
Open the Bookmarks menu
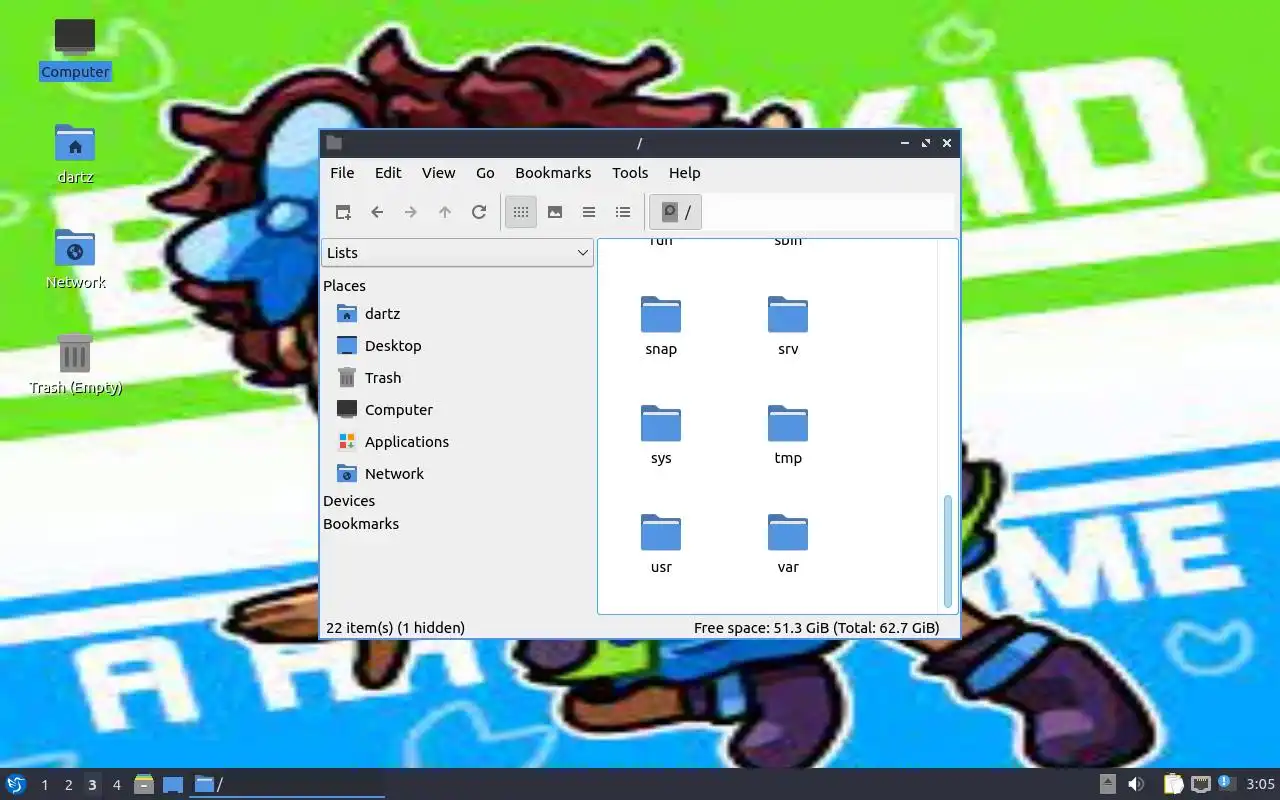click(553, 173)
